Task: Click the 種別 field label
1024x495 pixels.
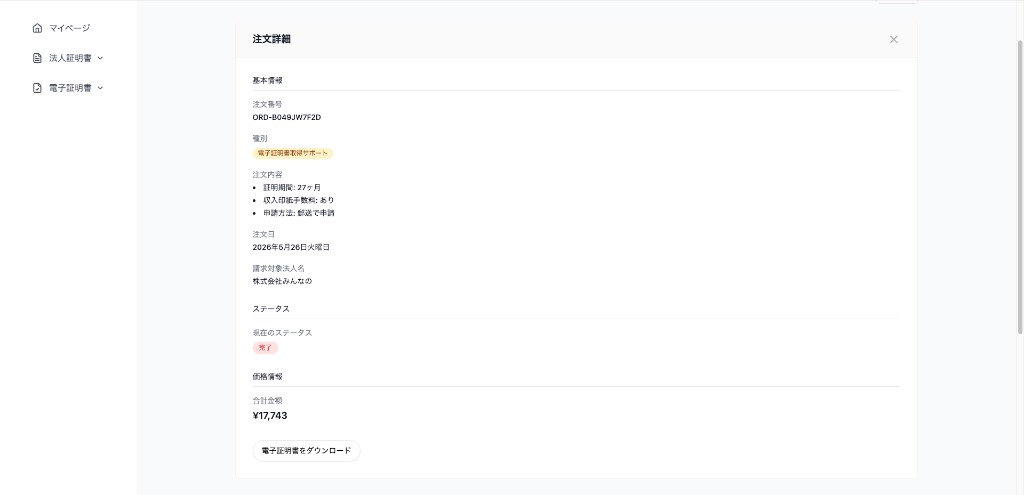Action: pos(260,138)
